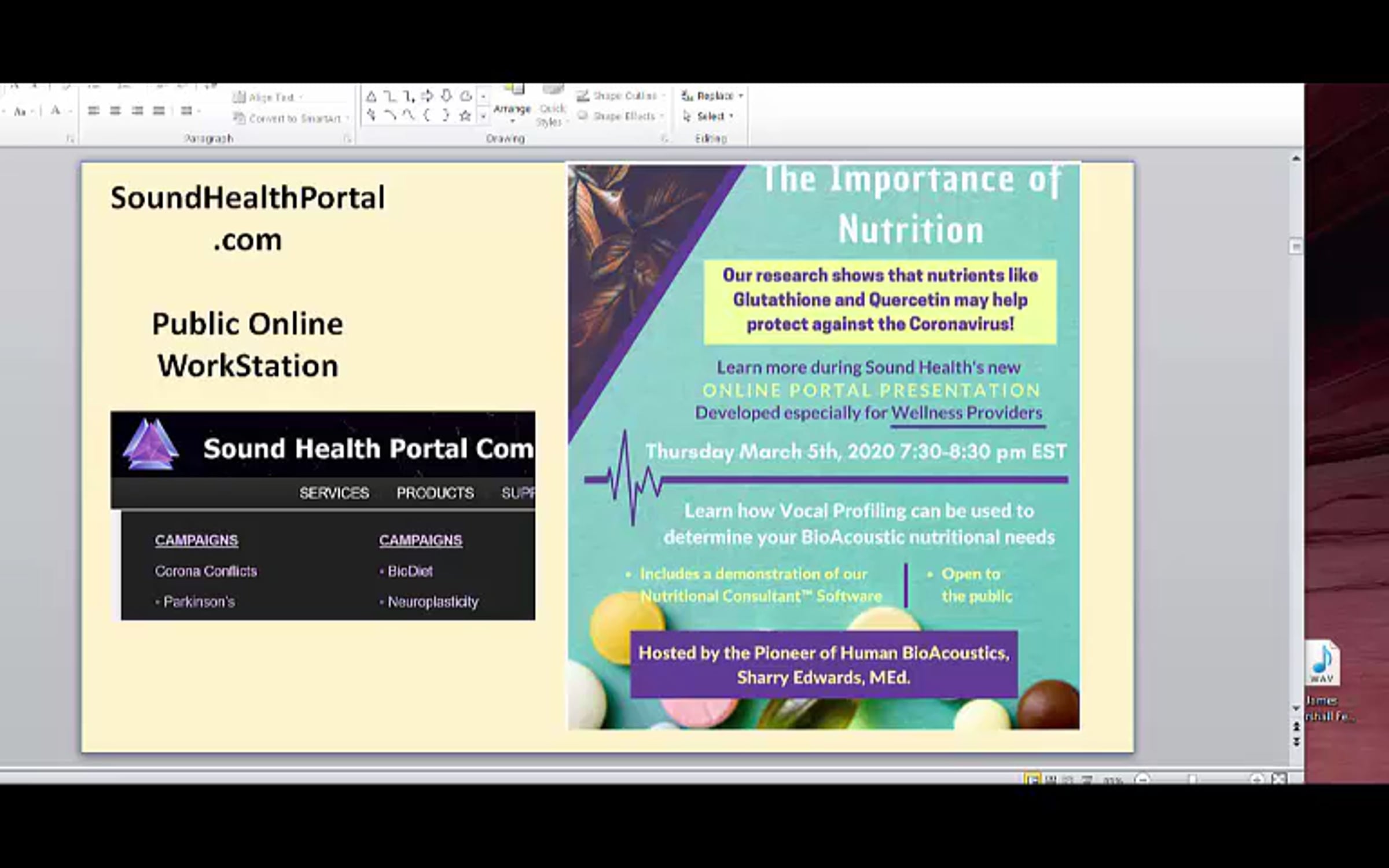Screen dimensions: 1389x868
Task: Center the paragraph text
Action: 115,111
